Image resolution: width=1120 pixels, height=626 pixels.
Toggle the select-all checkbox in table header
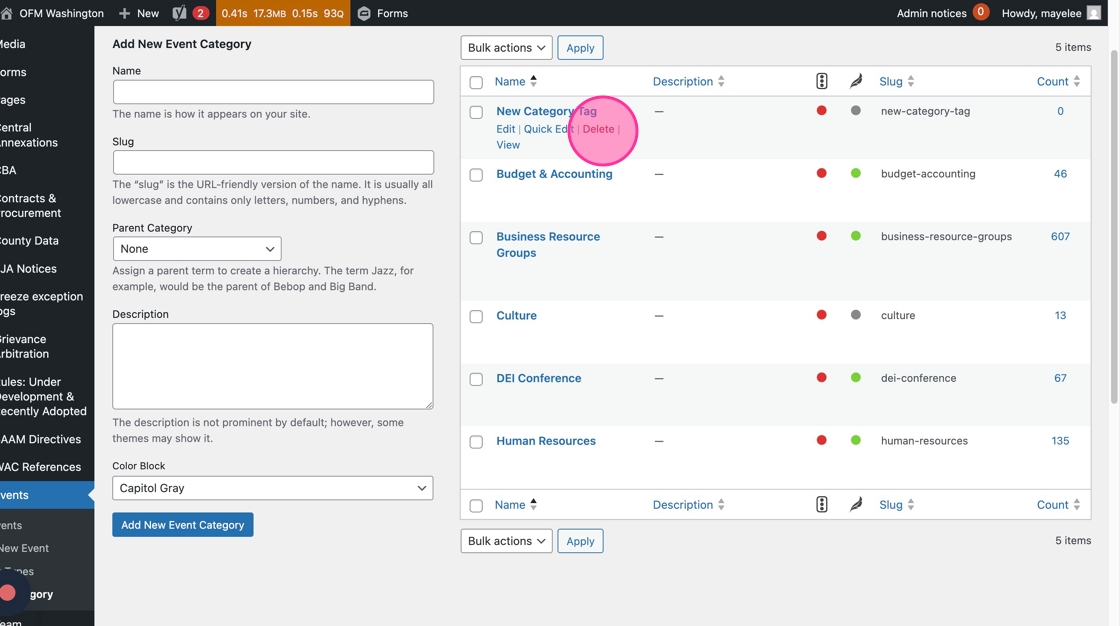476,82
